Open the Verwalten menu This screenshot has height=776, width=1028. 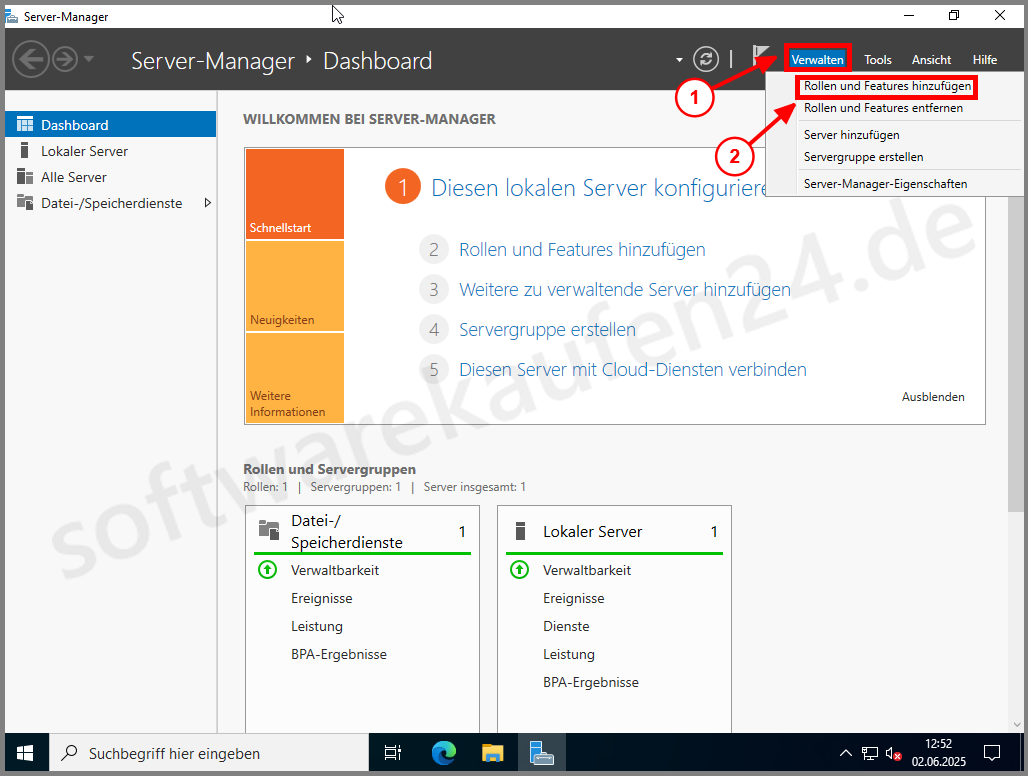pyautogui.click(x=817, y=60)
